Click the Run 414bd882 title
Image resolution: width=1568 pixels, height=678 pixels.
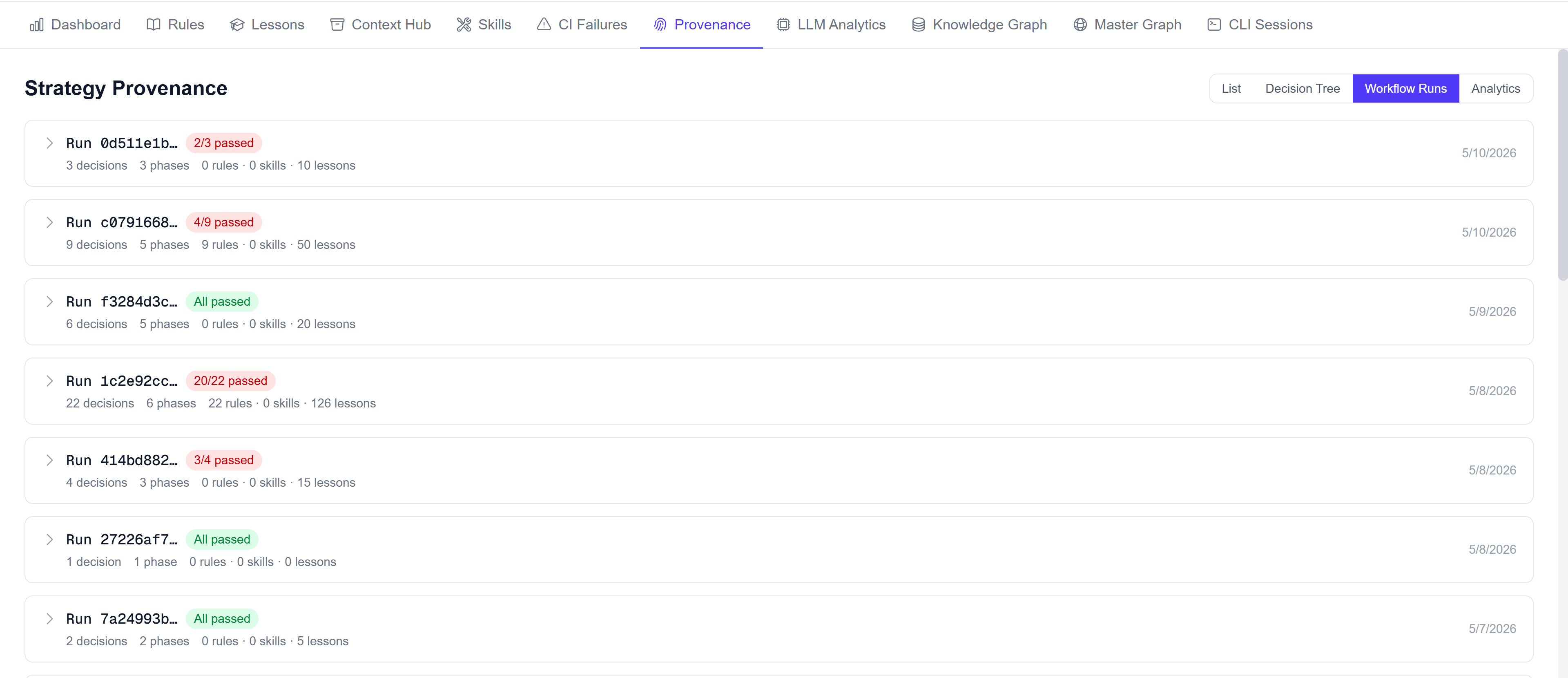pyautogui.click(x=122, y=460)
